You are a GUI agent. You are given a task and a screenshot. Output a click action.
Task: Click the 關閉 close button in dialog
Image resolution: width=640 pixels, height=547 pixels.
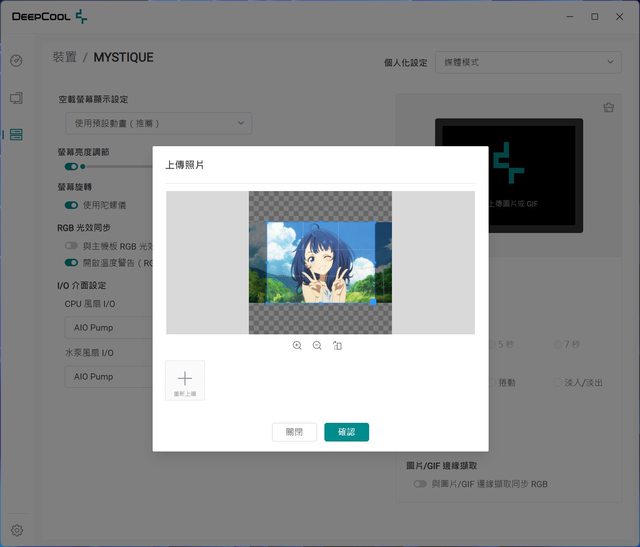click(x=294, y=432)
